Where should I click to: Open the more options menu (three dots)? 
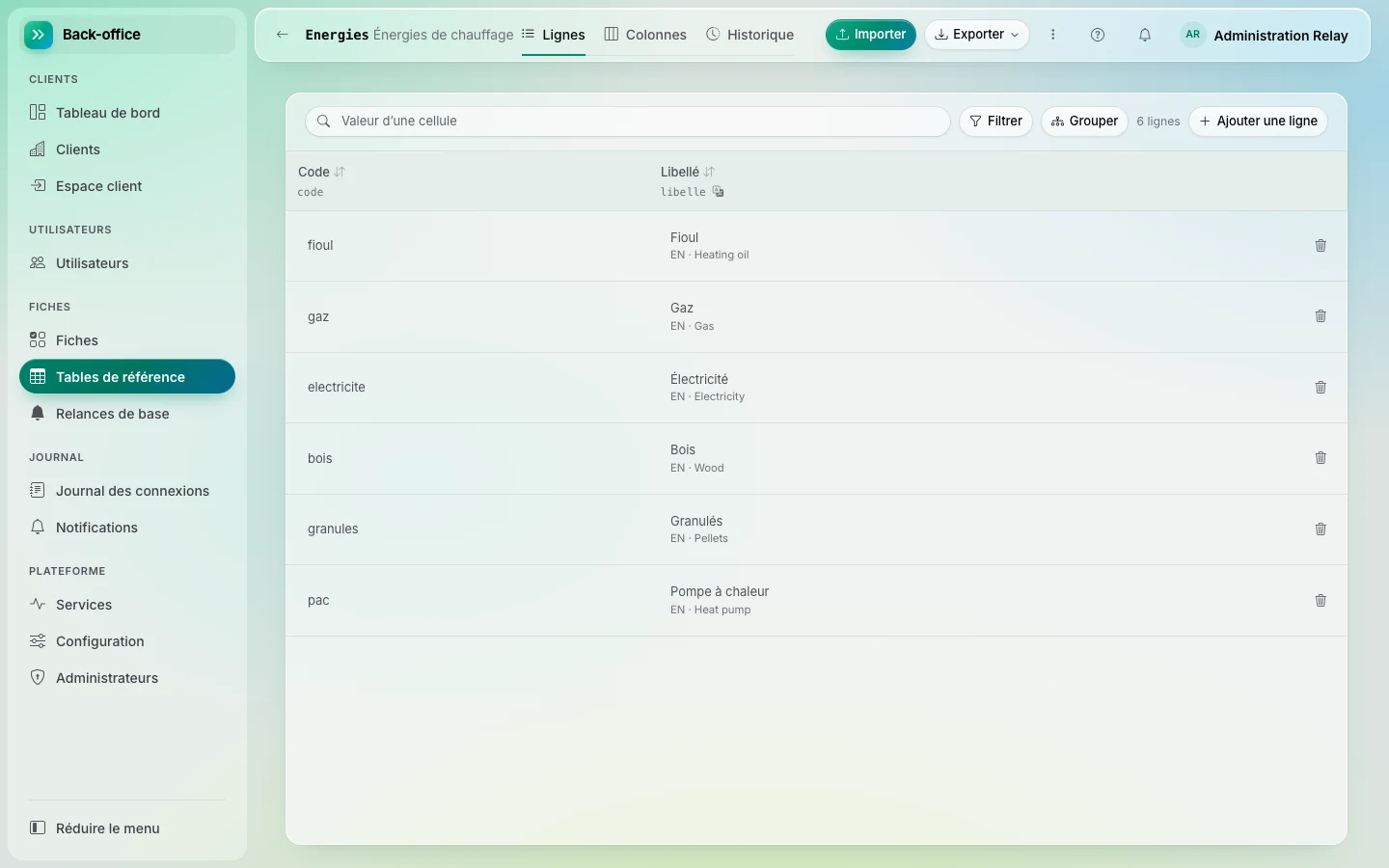click(1053, 35)
